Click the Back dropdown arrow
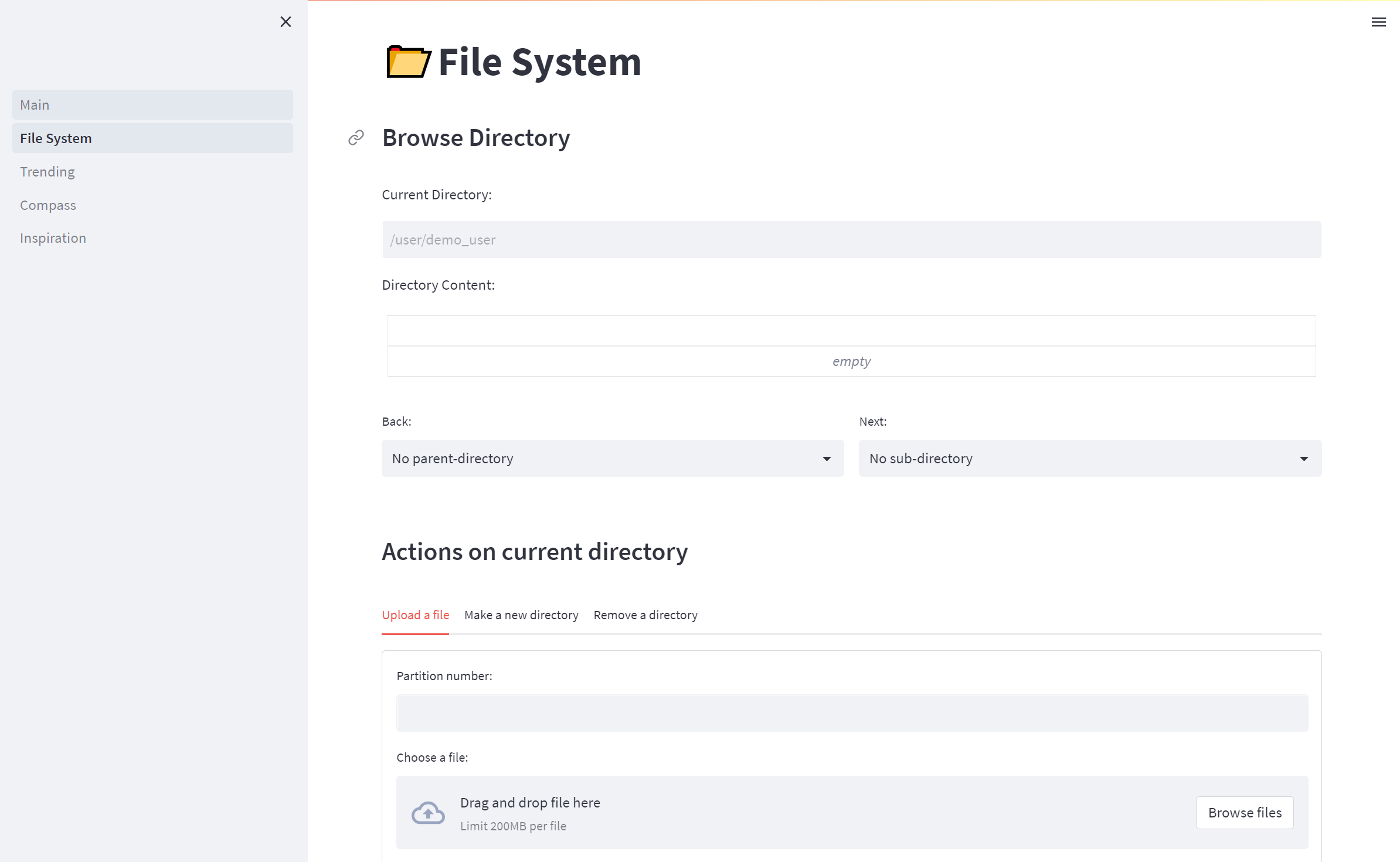The width and height of the screenshot is (1400, 862). point(827,459)
